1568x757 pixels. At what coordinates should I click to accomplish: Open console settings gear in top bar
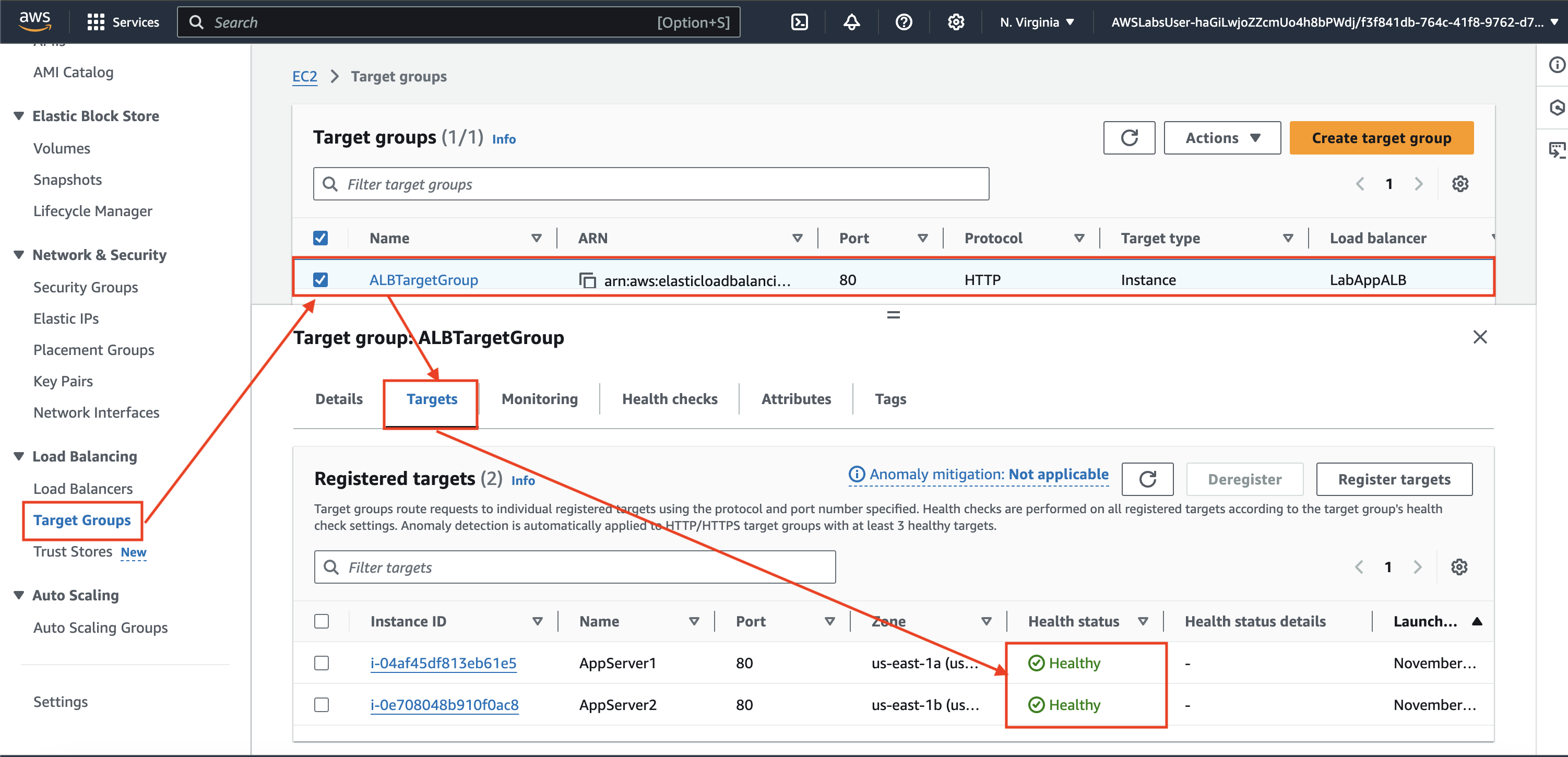(956, 22)
